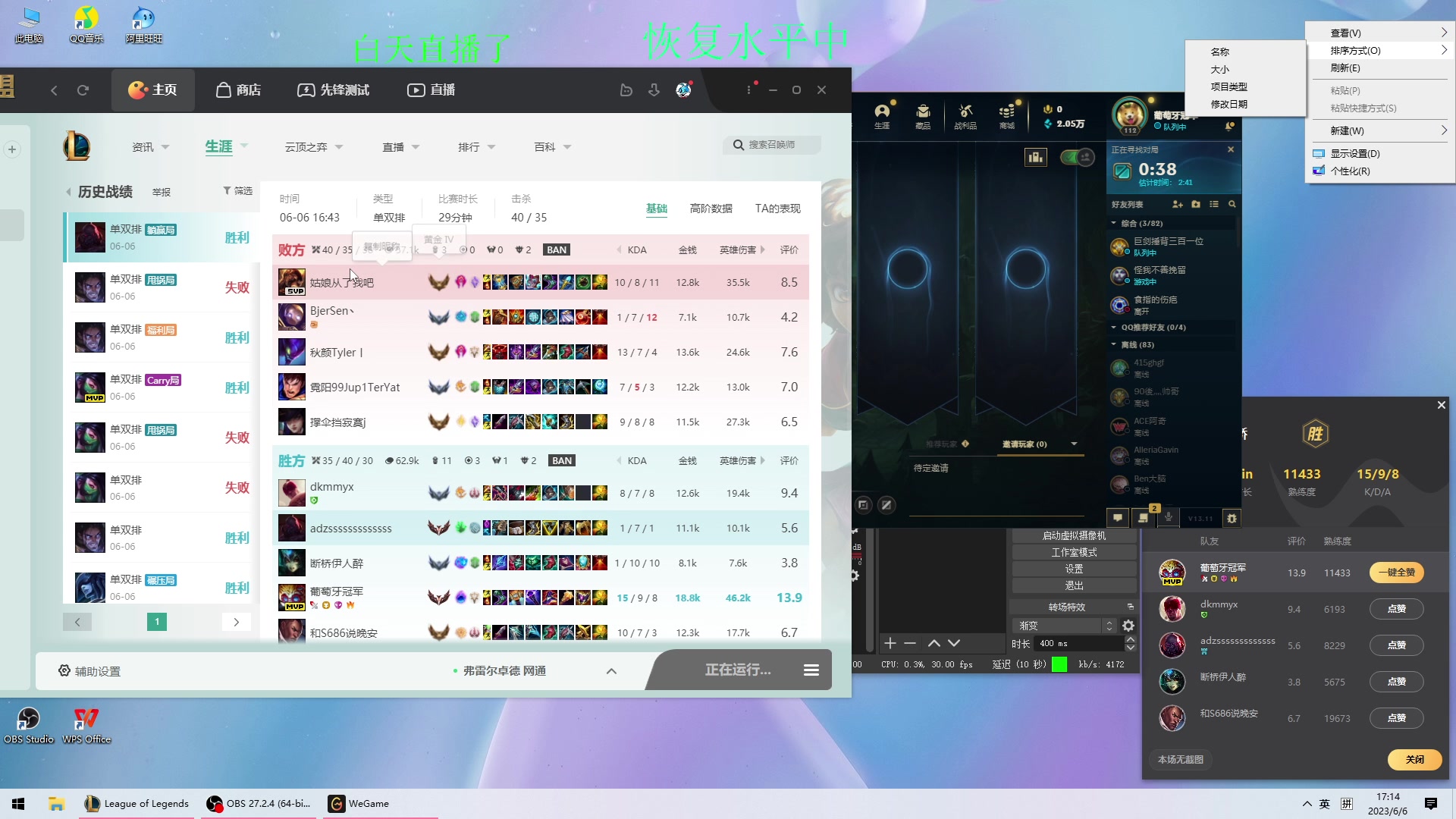Screen dimensions: 1456x819
Task: Switch to the 先锋测试 tab in WeGame
Action: (334, 90)
